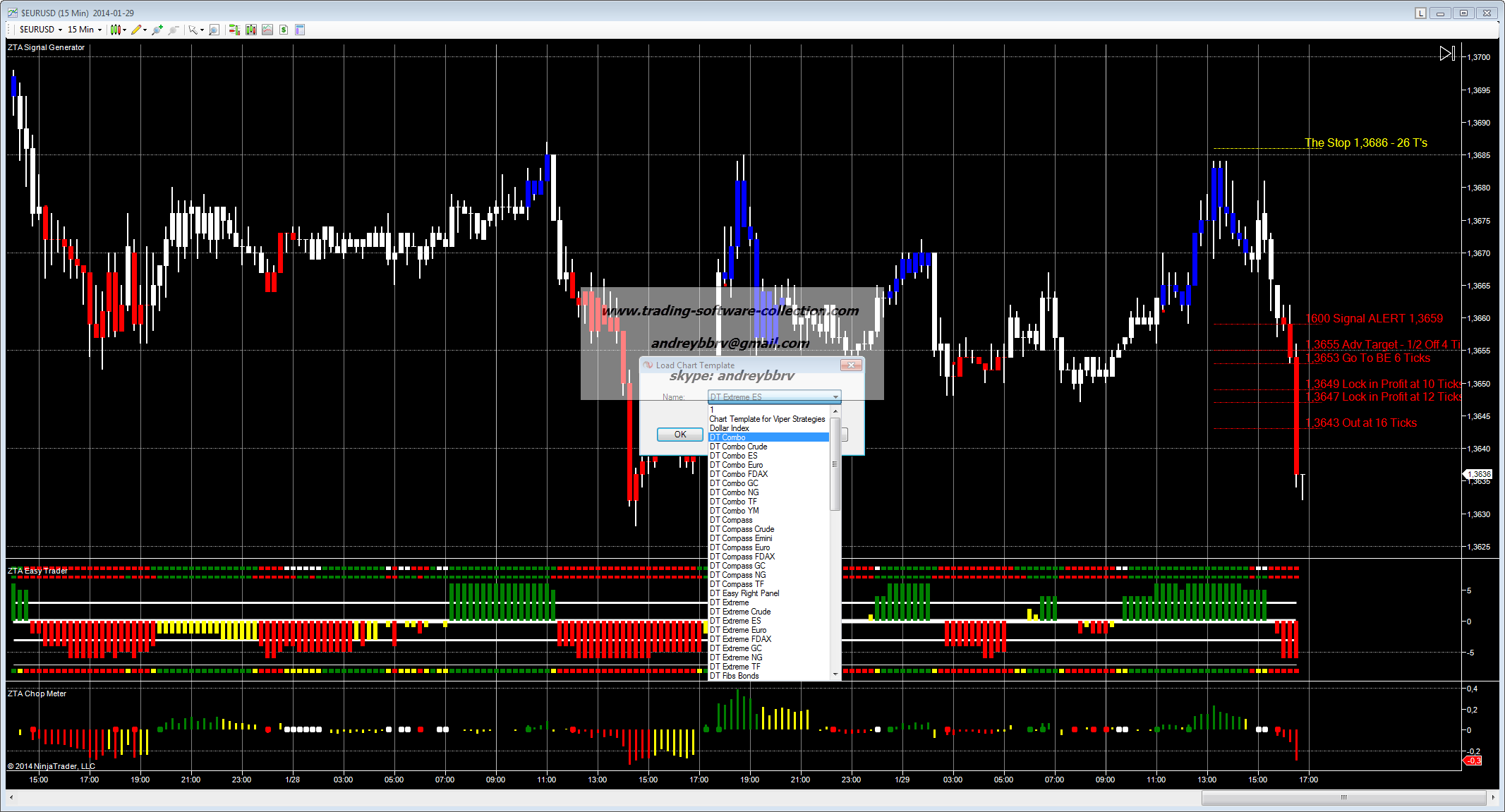Click the arrow cursor pointer tool
Screen dimensions: 1505x812
[x=192, y=30]
